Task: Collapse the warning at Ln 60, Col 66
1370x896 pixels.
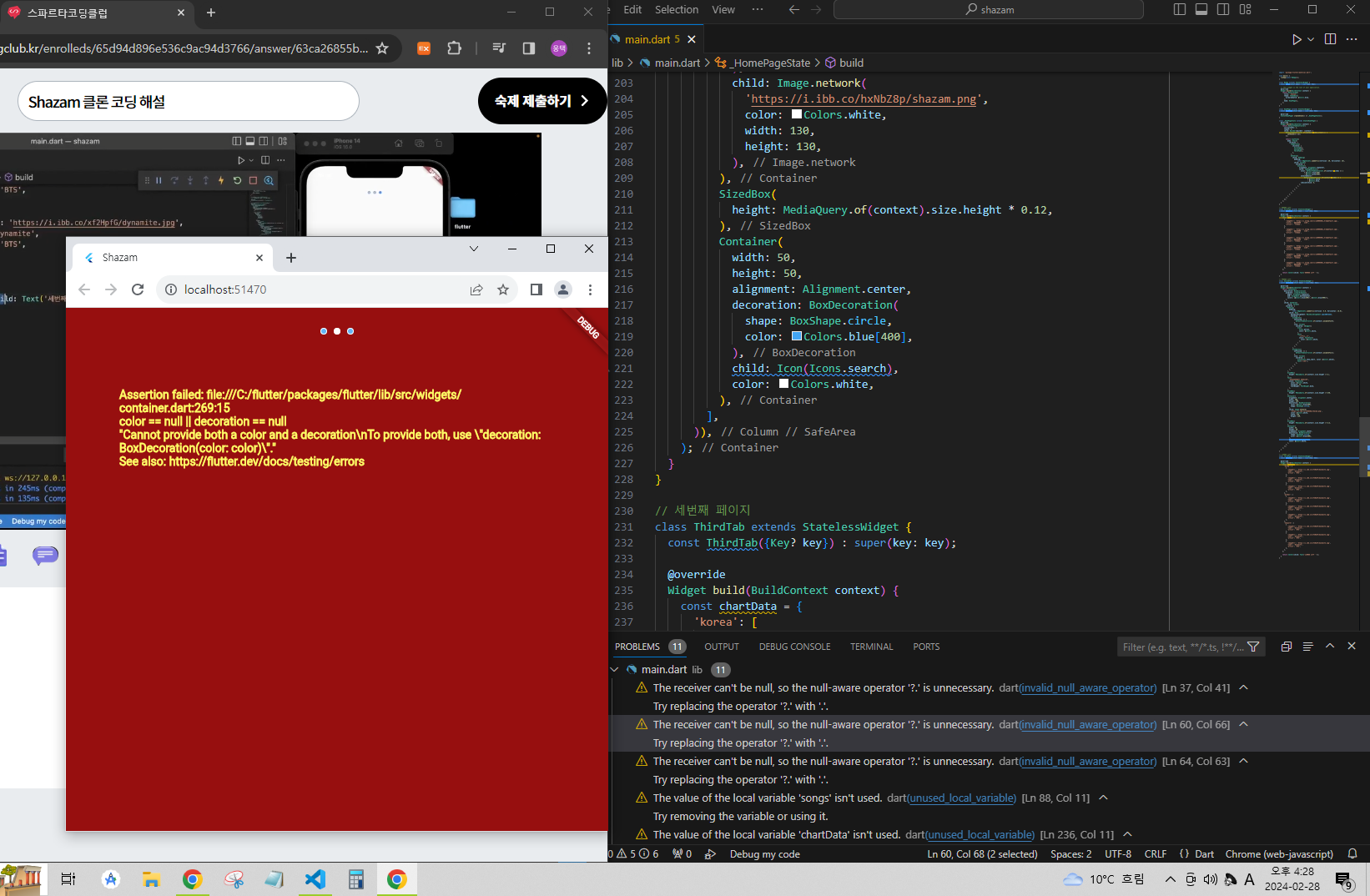Action: tap(1243, 724)
